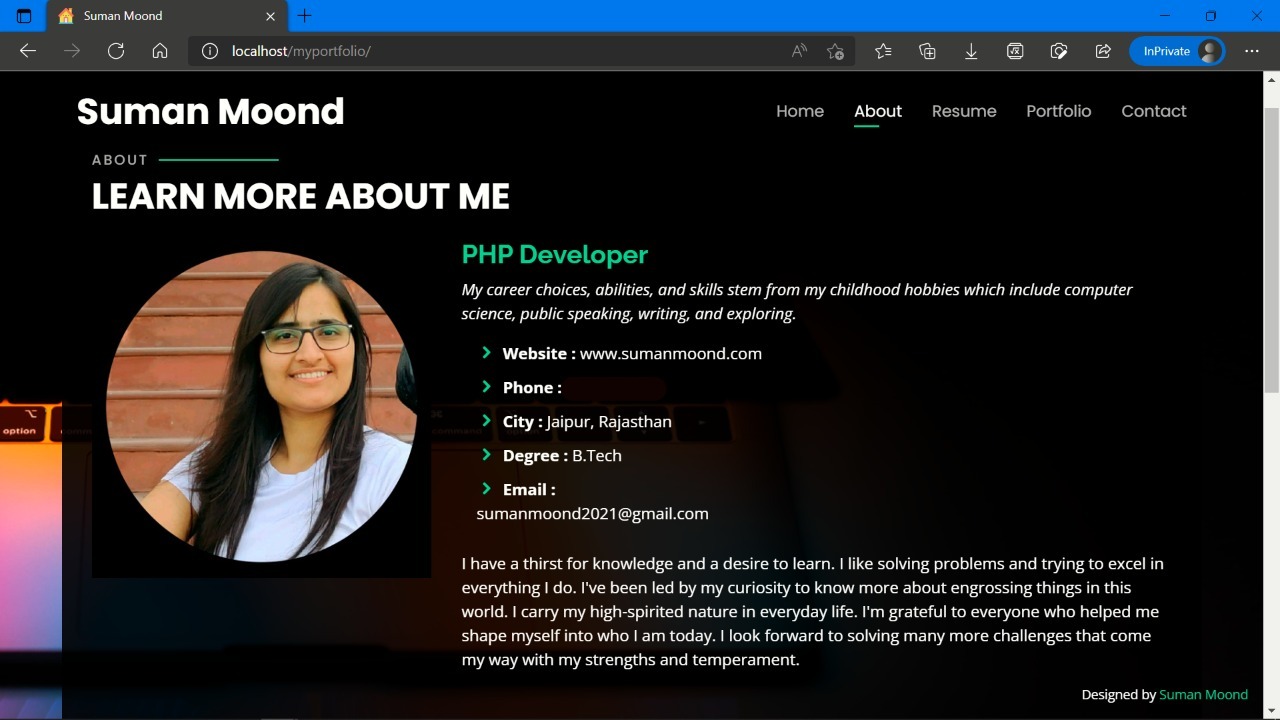Open a new tab with plus button

pyautogui.click(x=305, y=16)
